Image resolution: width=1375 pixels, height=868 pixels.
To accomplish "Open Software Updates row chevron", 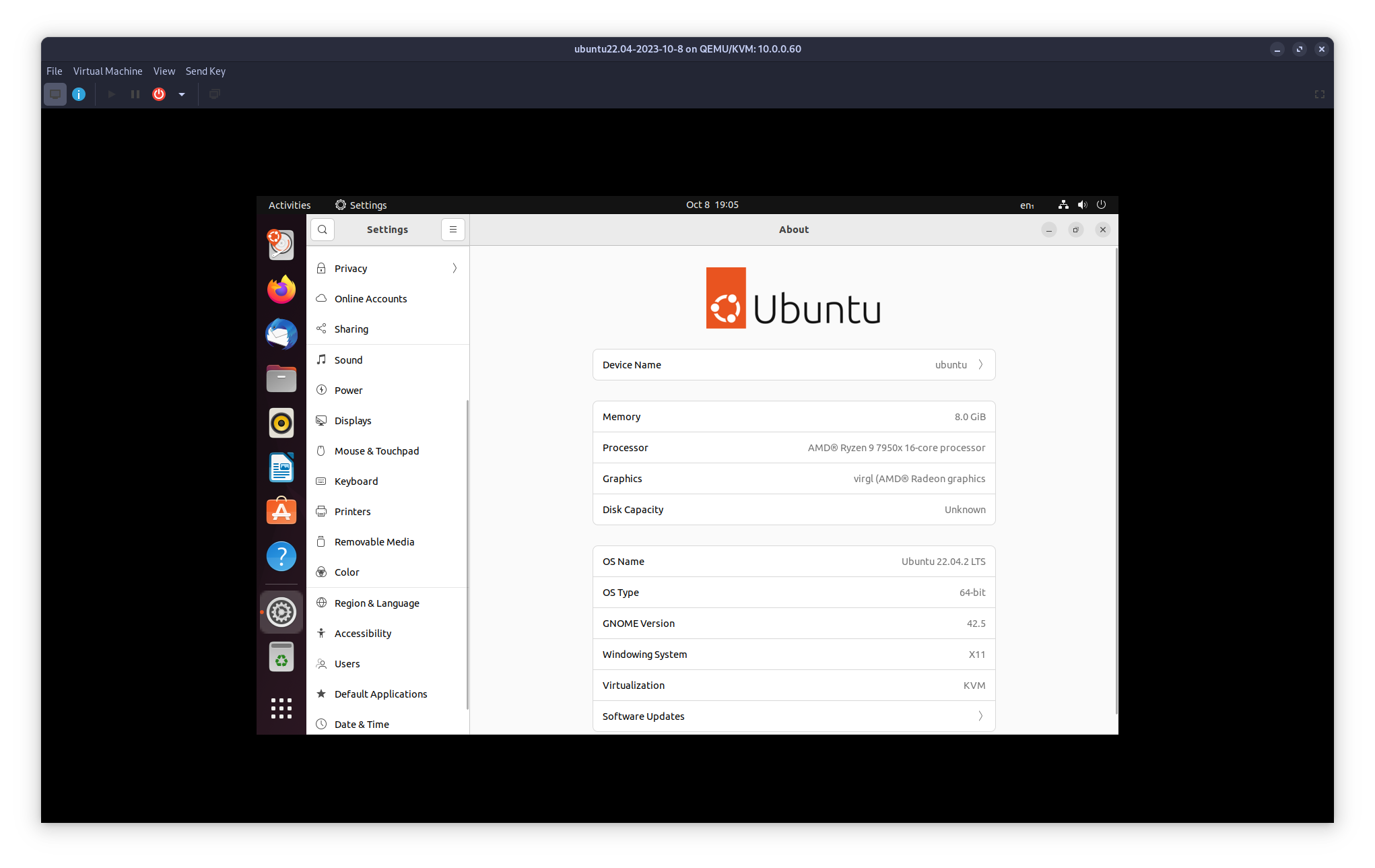I will pyautogui.click(x=980, y=716).
